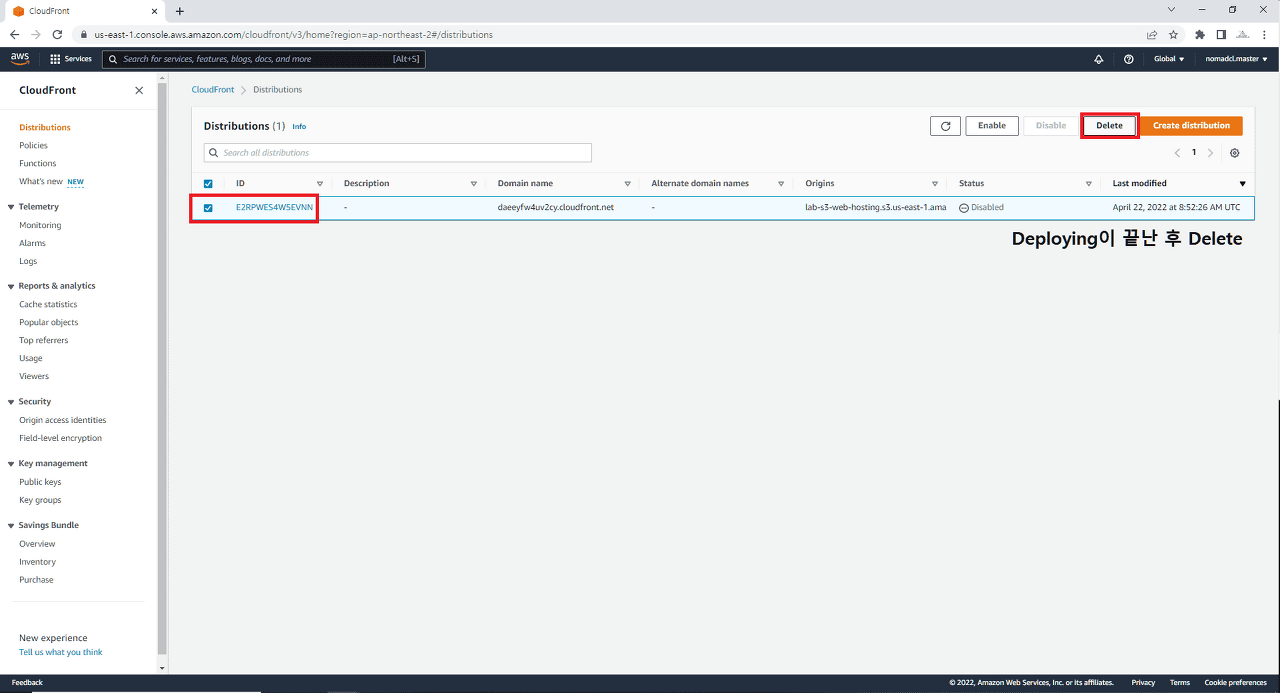Click the sidebar vertical scrollbar
The width and height of the screenshot is (1280, 693).
click(162, 370)
